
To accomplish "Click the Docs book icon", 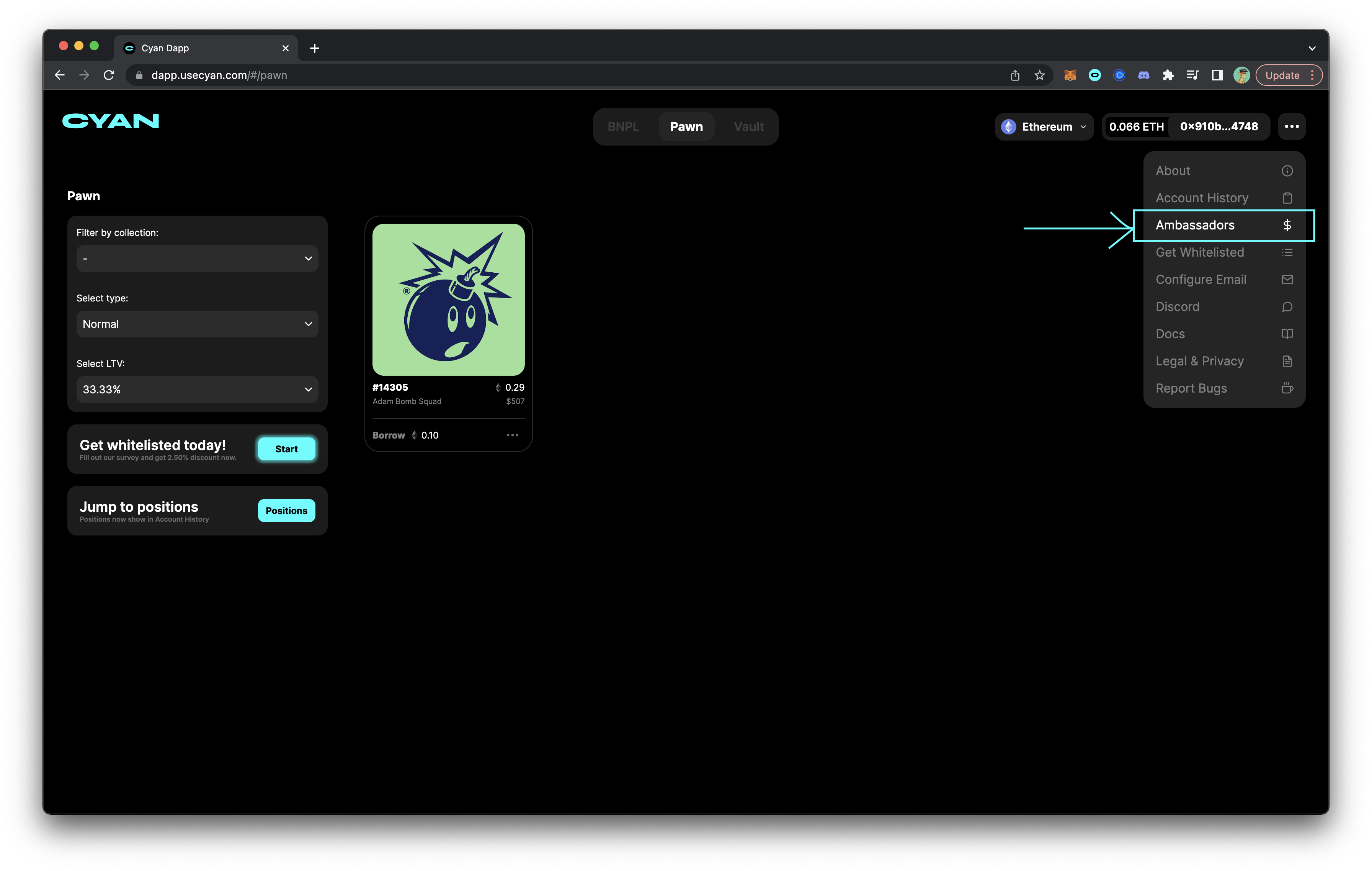I will [x=1287, y=334].
